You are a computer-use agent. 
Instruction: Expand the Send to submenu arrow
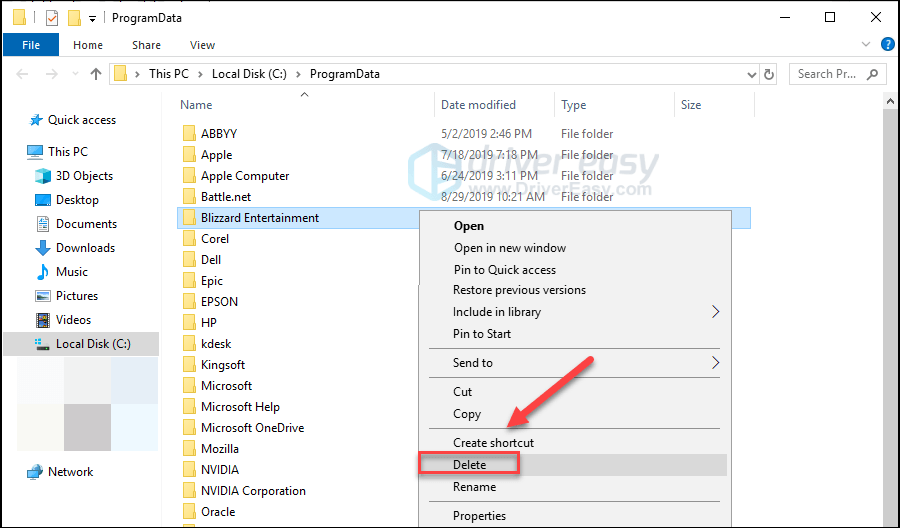tap(715, 363)
